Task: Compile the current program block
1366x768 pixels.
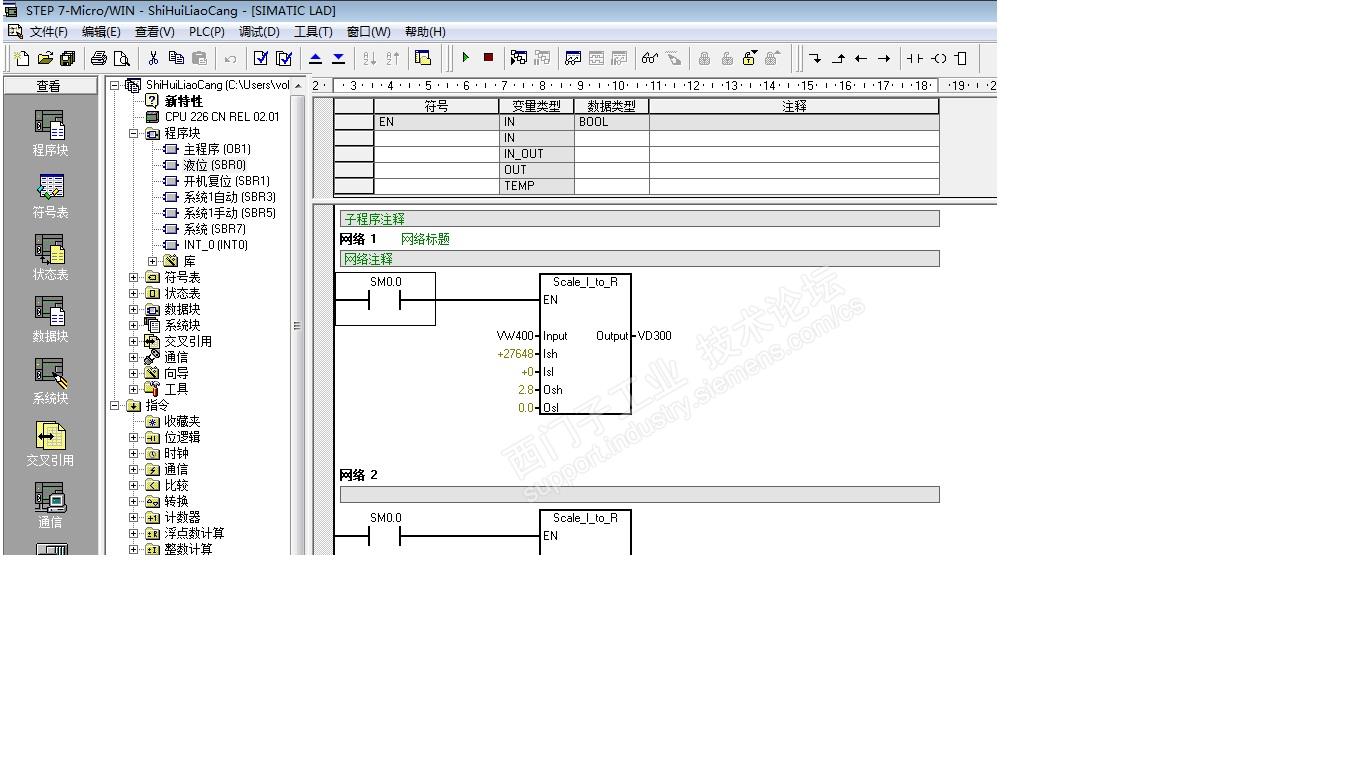Action: tap(261, 58)
